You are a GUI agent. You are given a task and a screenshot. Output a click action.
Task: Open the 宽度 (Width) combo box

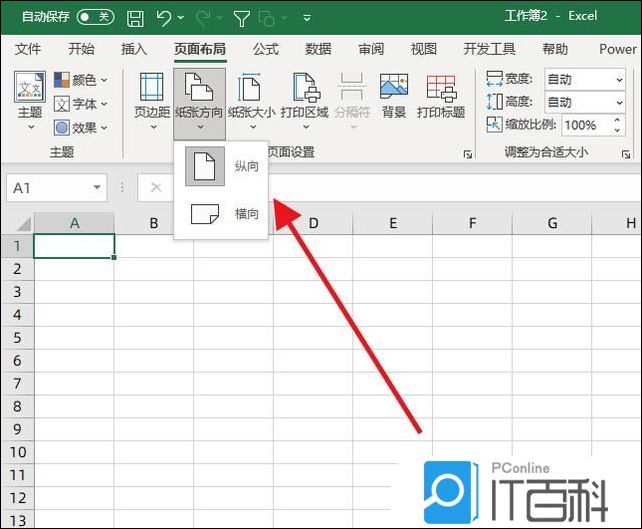pos(585,79)
